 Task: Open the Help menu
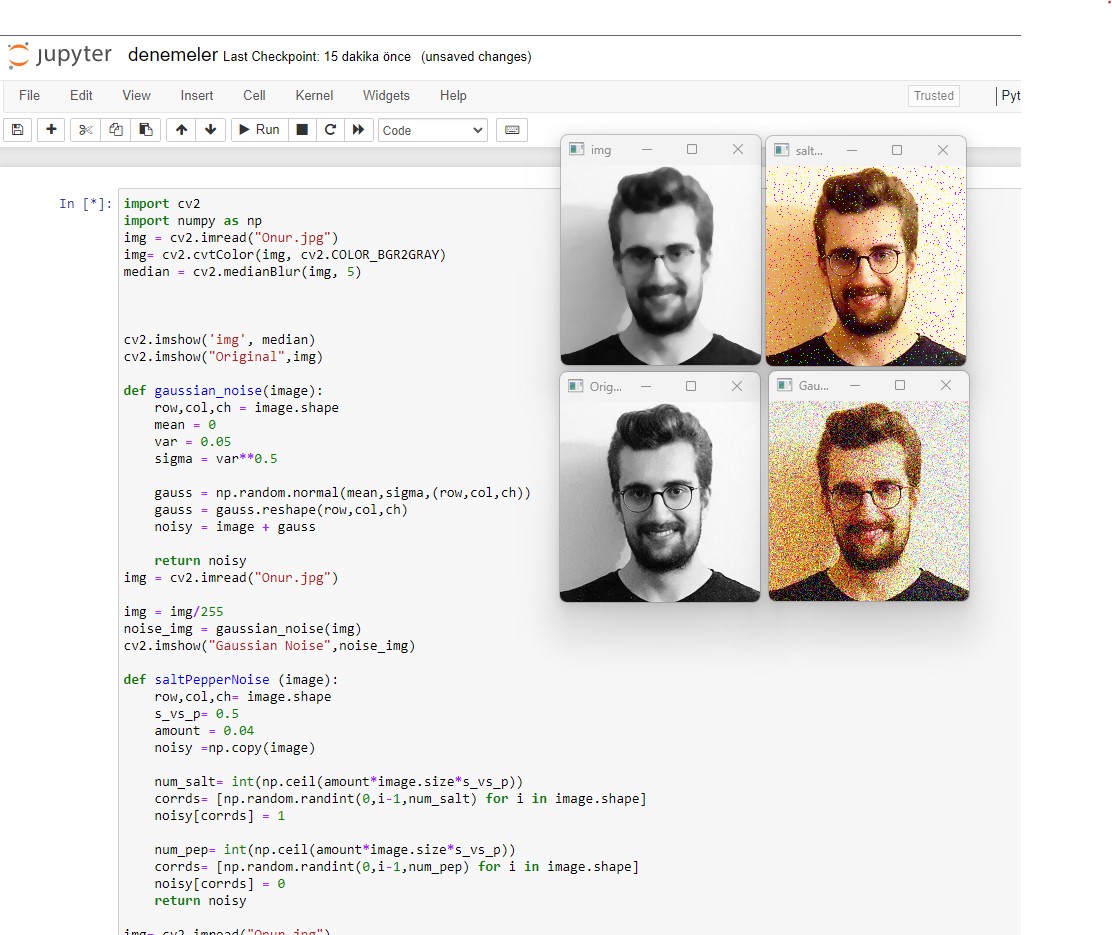pyautogui.click(x=453, y=96)
